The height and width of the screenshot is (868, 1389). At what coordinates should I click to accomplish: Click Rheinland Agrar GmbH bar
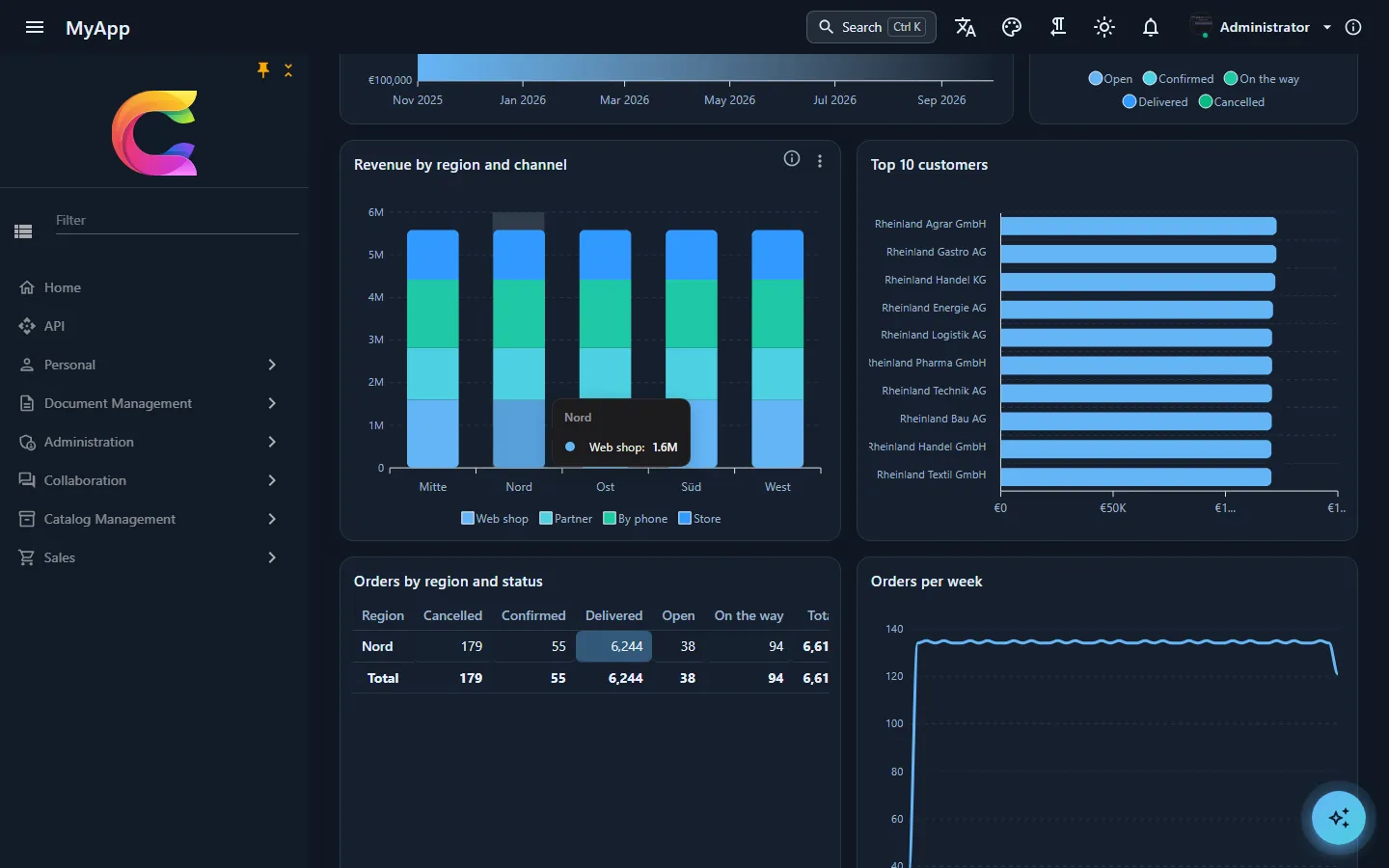tap(1138, 226)
